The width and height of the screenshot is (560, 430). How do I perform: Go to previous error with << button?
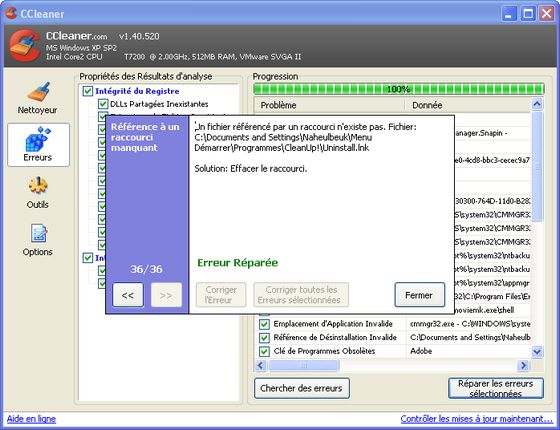(x=128, y=295)
